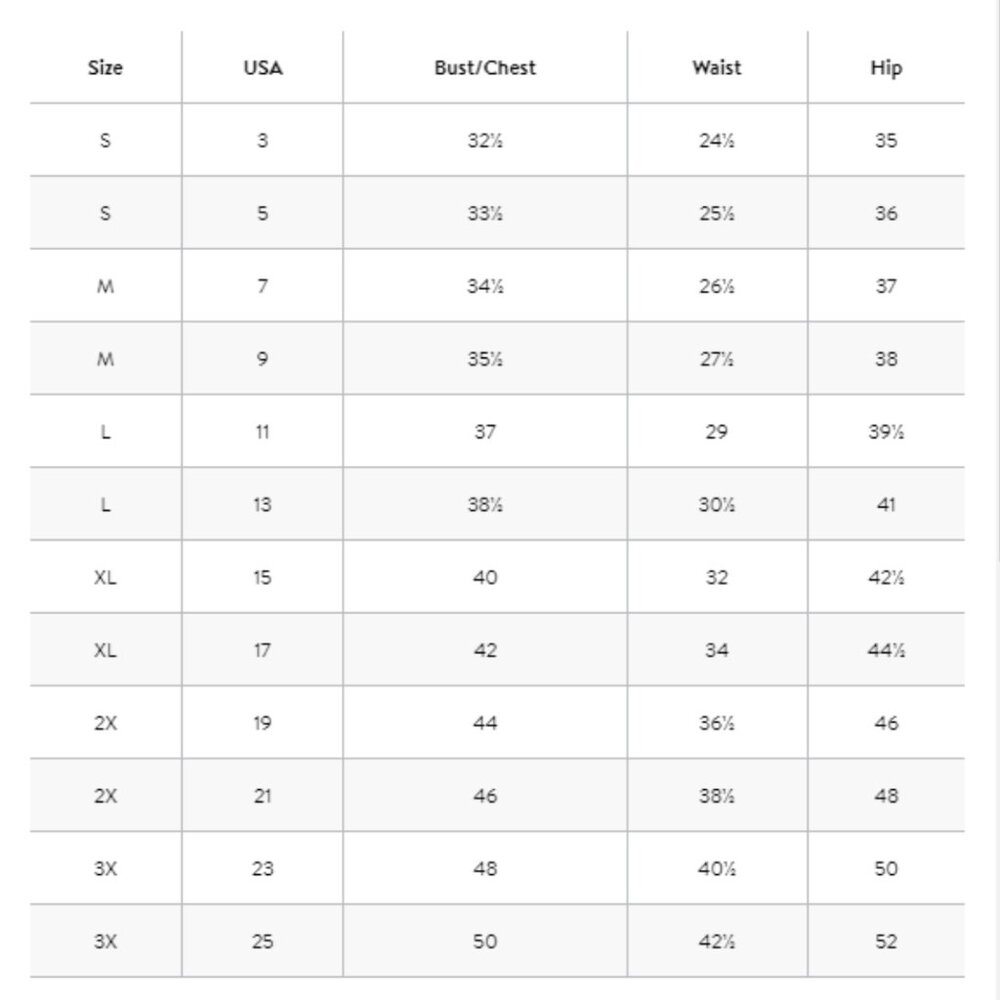Select the Hip column header
Image resolution: width=1000 pixels, height=1000 pixels.
point(886,68)
